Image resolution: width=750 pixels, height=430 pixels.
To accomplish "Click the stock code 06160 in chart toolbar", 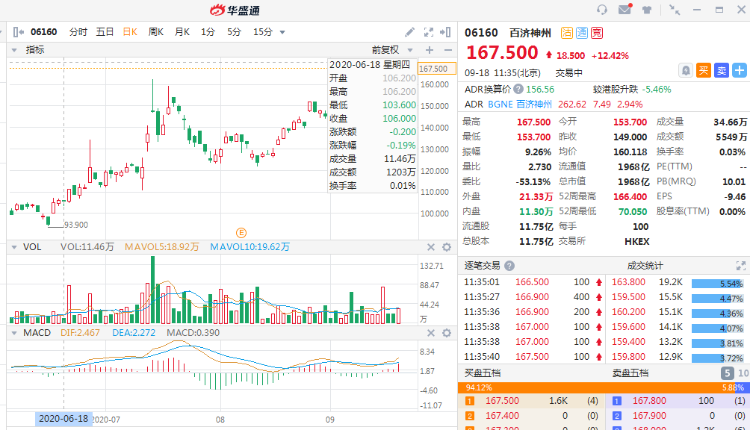I will pyautogui.click(x=44, y=32).
